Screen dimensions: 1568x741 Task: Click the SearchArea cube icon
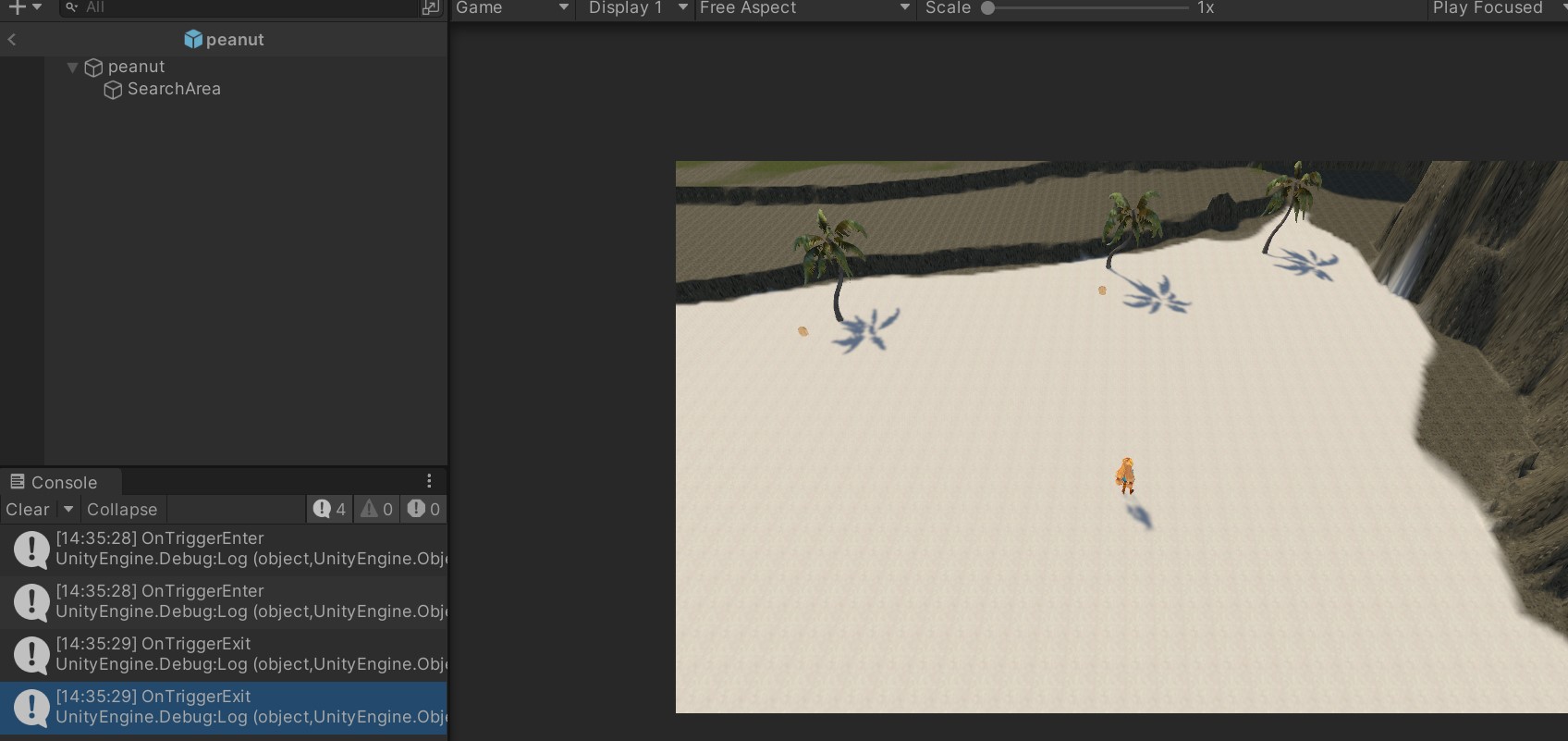pyautogui.click(x=113, y=90)
